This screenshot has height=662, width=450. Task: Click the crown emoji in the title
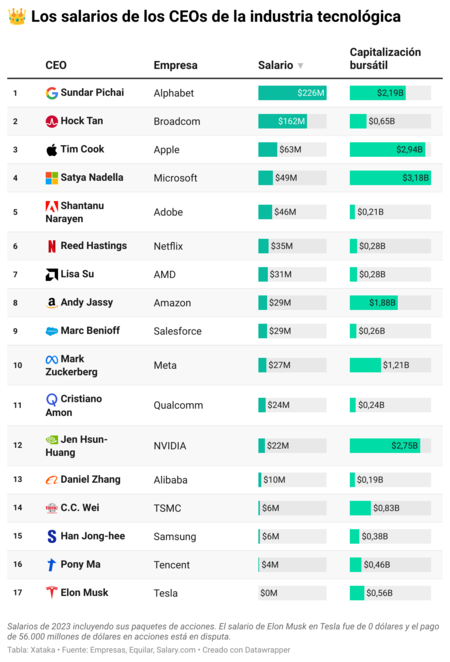pos(17,17)
